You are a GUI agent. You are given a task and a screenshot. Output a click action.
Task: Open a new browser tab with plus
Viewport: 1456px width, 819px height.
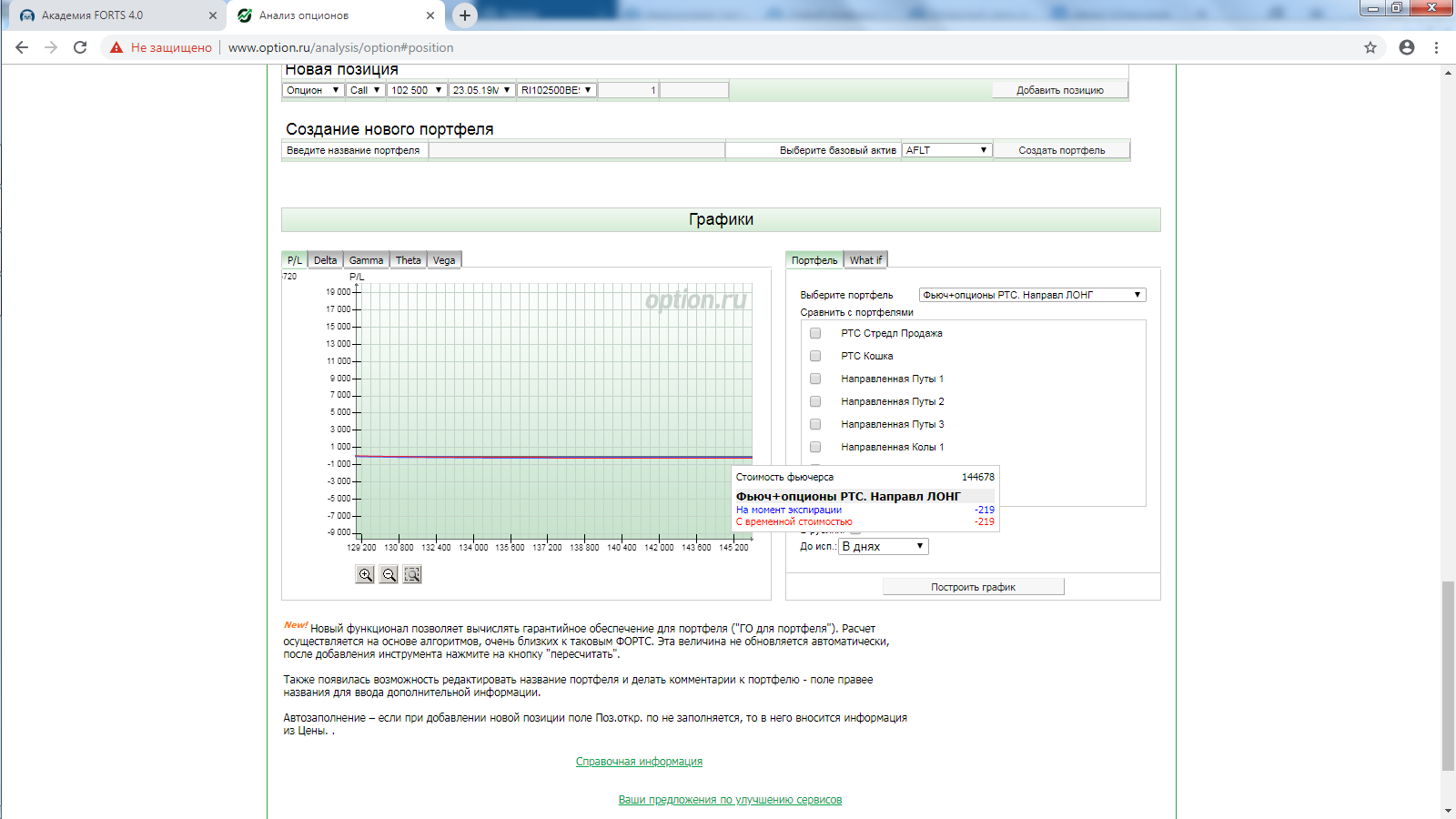click(465, 15)
